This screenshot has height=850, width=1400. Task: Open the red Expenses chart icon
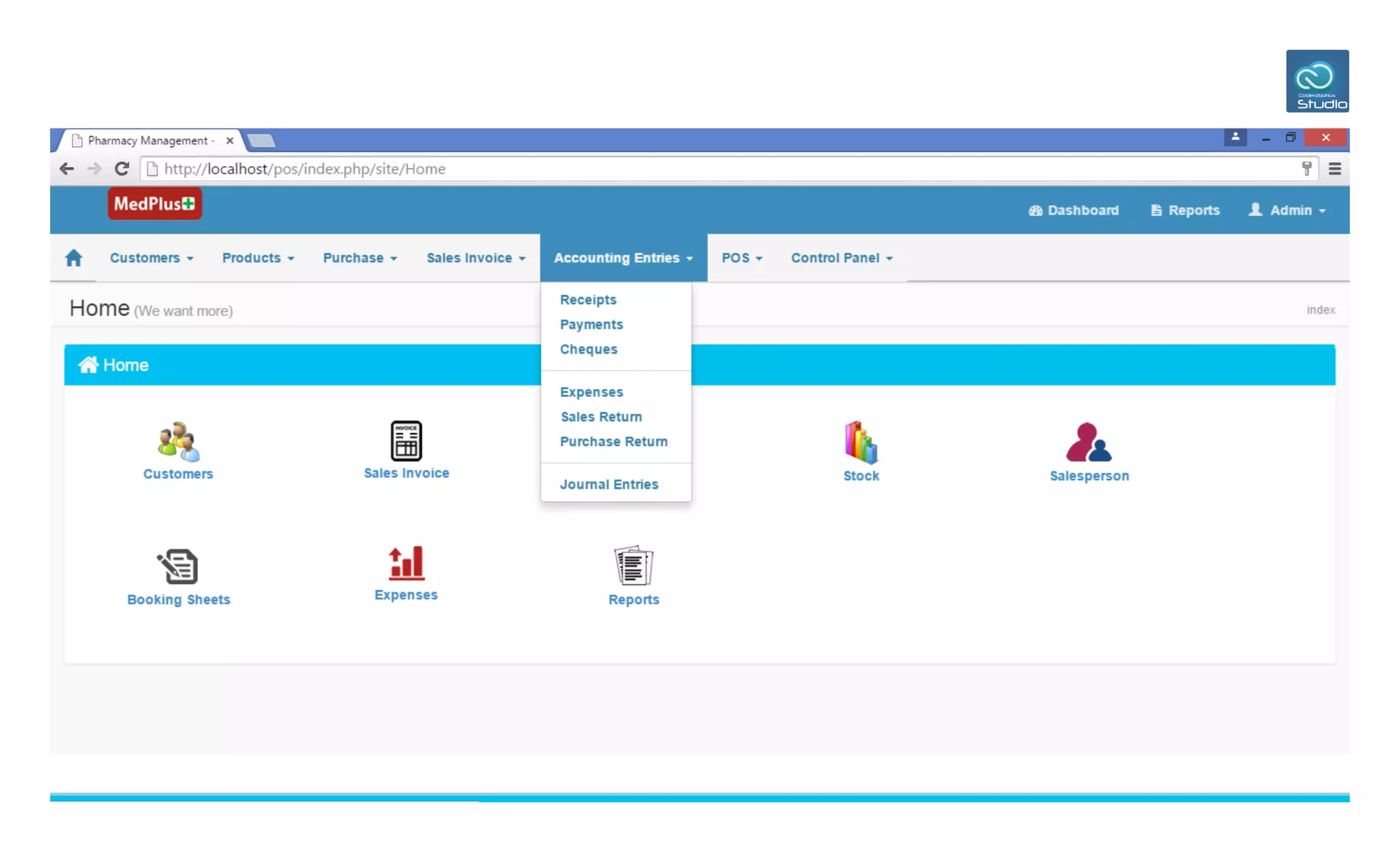tap(406, 563)
